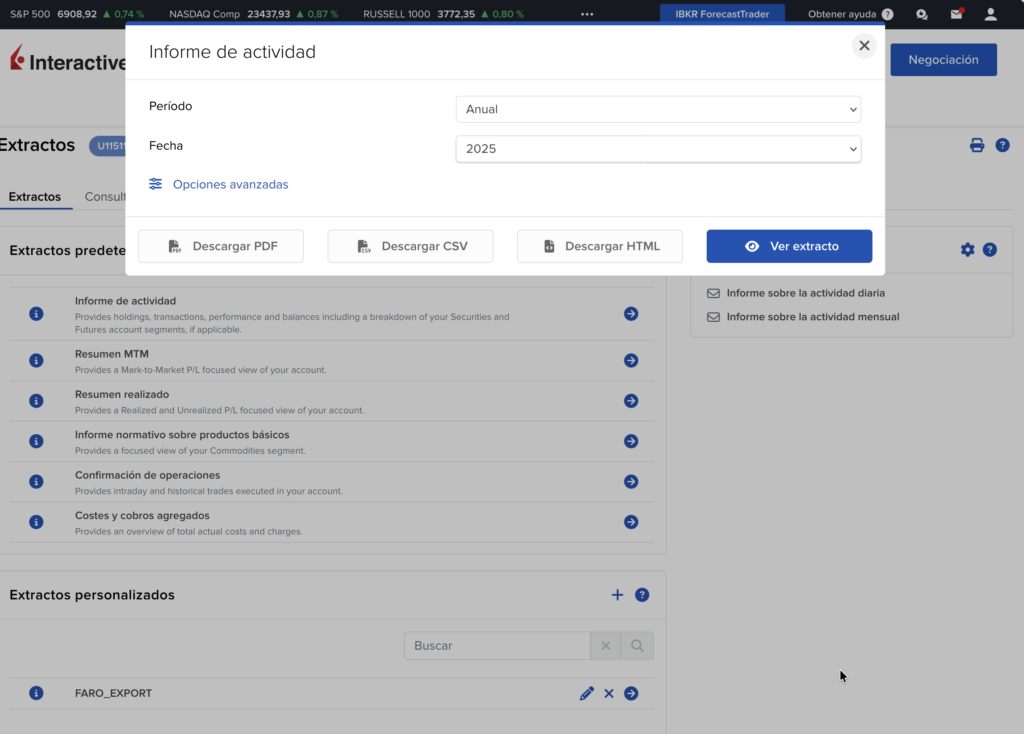The width and height of the screenshot is (1024, 734).
Task: Click the Ver extracto button
Action: 789,246
